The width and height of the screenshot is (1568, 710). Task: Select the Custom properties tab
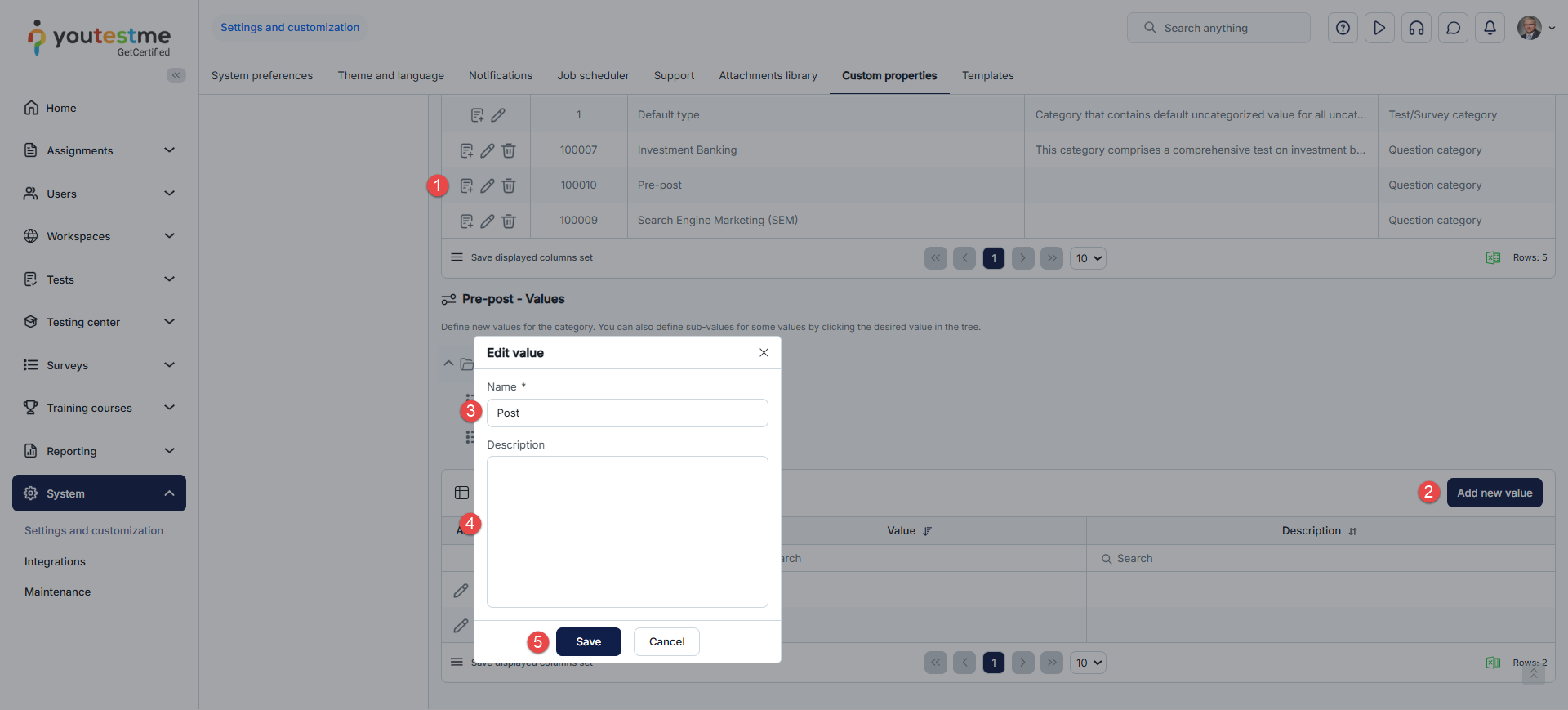click(x=889, y=75)
